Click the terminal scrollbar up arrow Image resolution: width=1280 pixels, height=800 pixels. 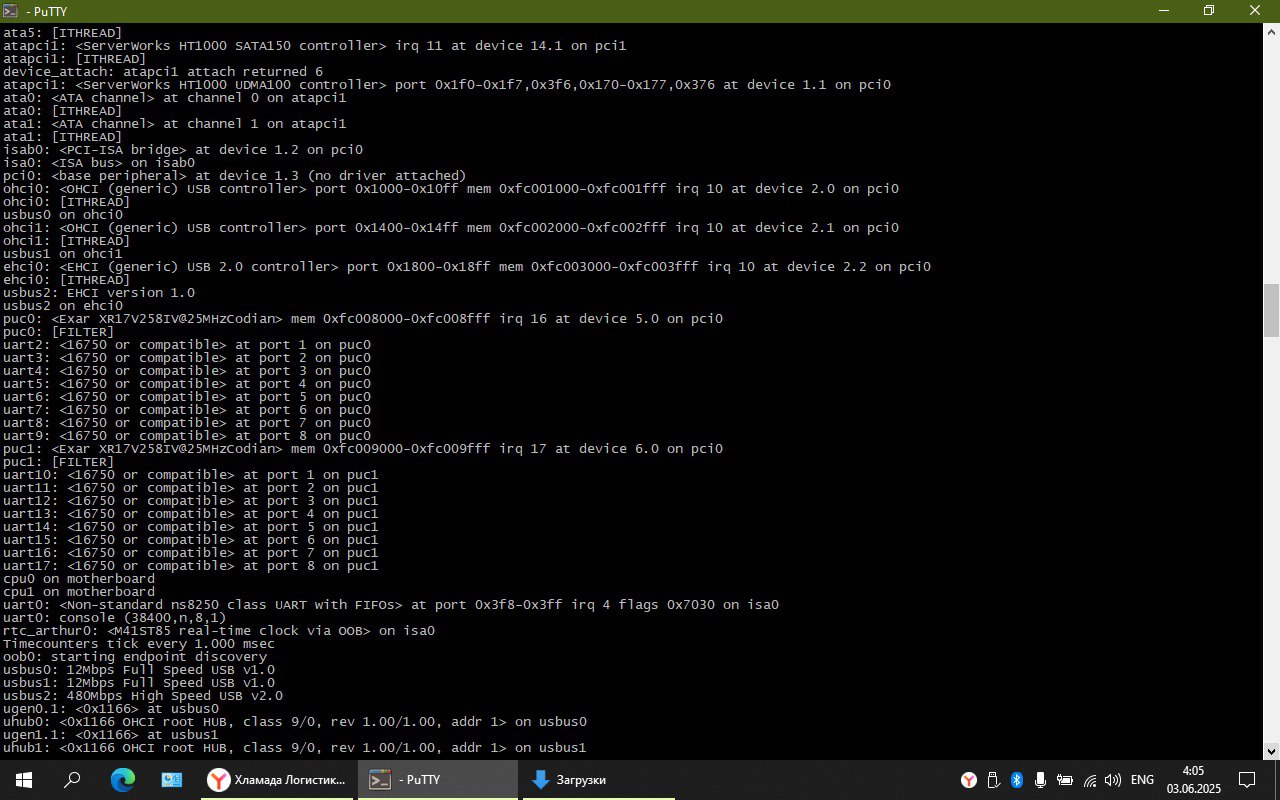(x=1271, y=32)
